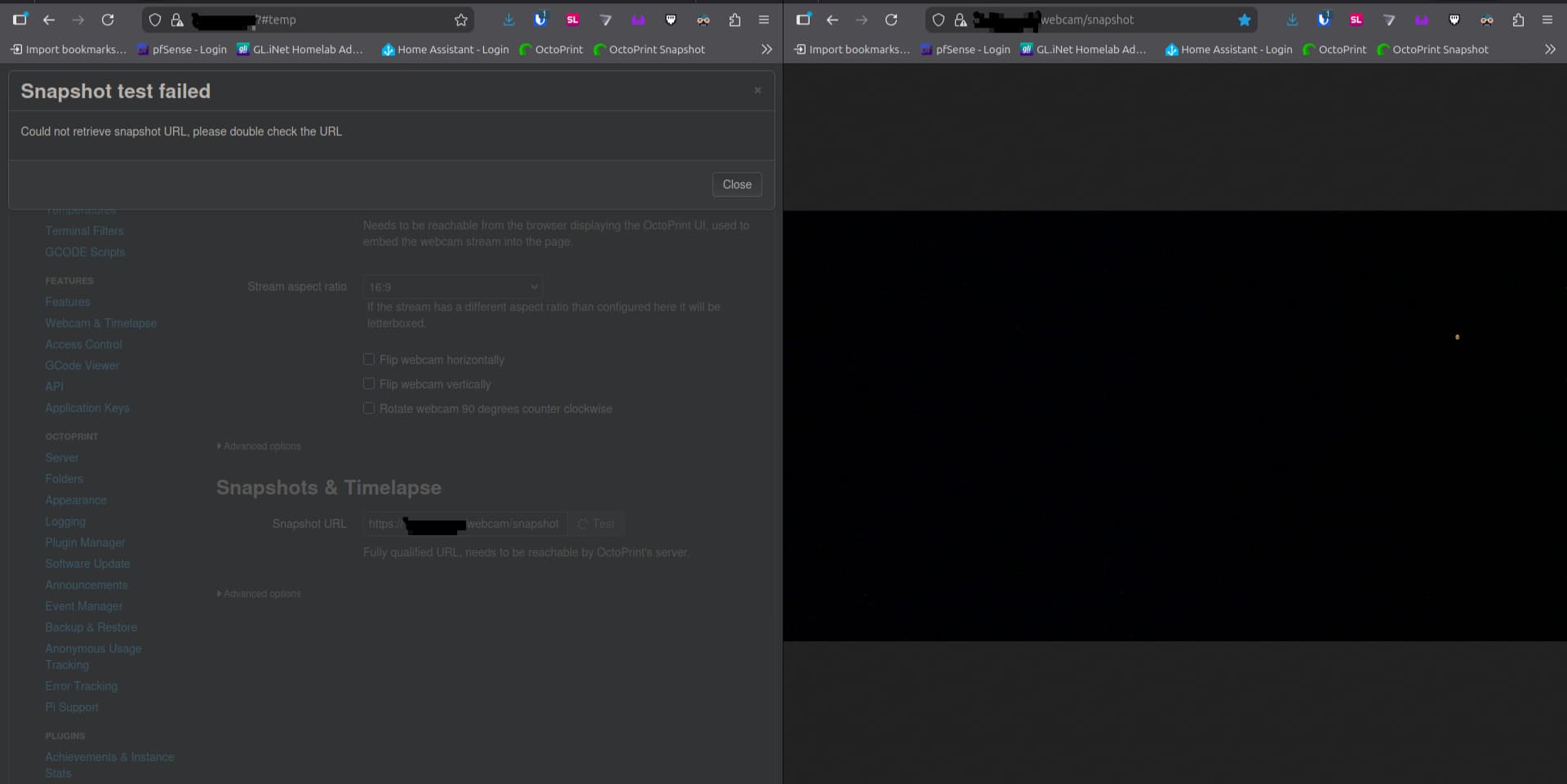Viewport: 1567px width, 784px height.
Task: Open Extensions puzzle icon in left window
Action: click(735, 20)
